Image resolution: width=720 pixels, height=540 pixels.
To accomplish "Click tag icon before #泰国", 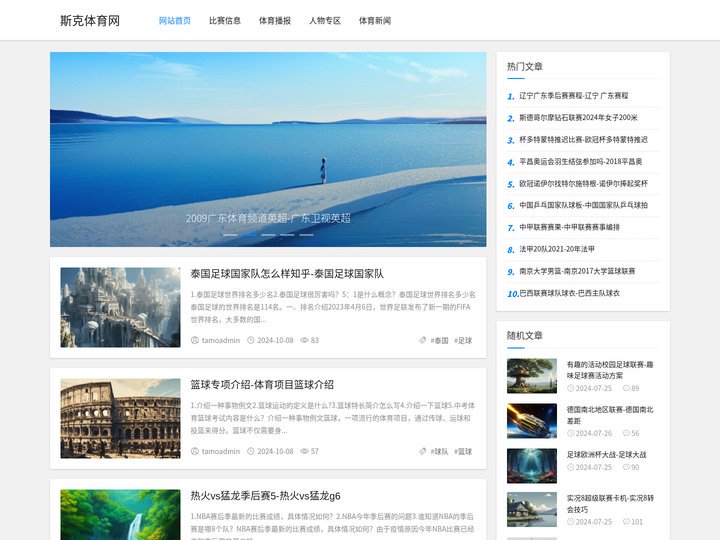I will (x=422, y=340).
